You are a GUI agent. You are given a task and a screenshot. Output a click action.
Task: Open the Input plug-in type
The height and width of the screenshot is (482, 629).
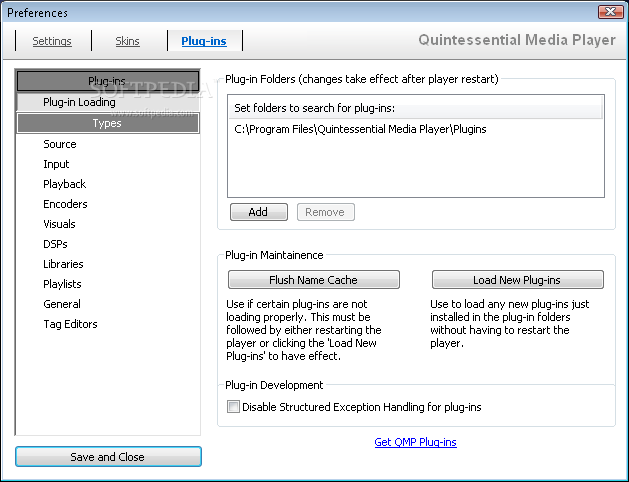56,164
